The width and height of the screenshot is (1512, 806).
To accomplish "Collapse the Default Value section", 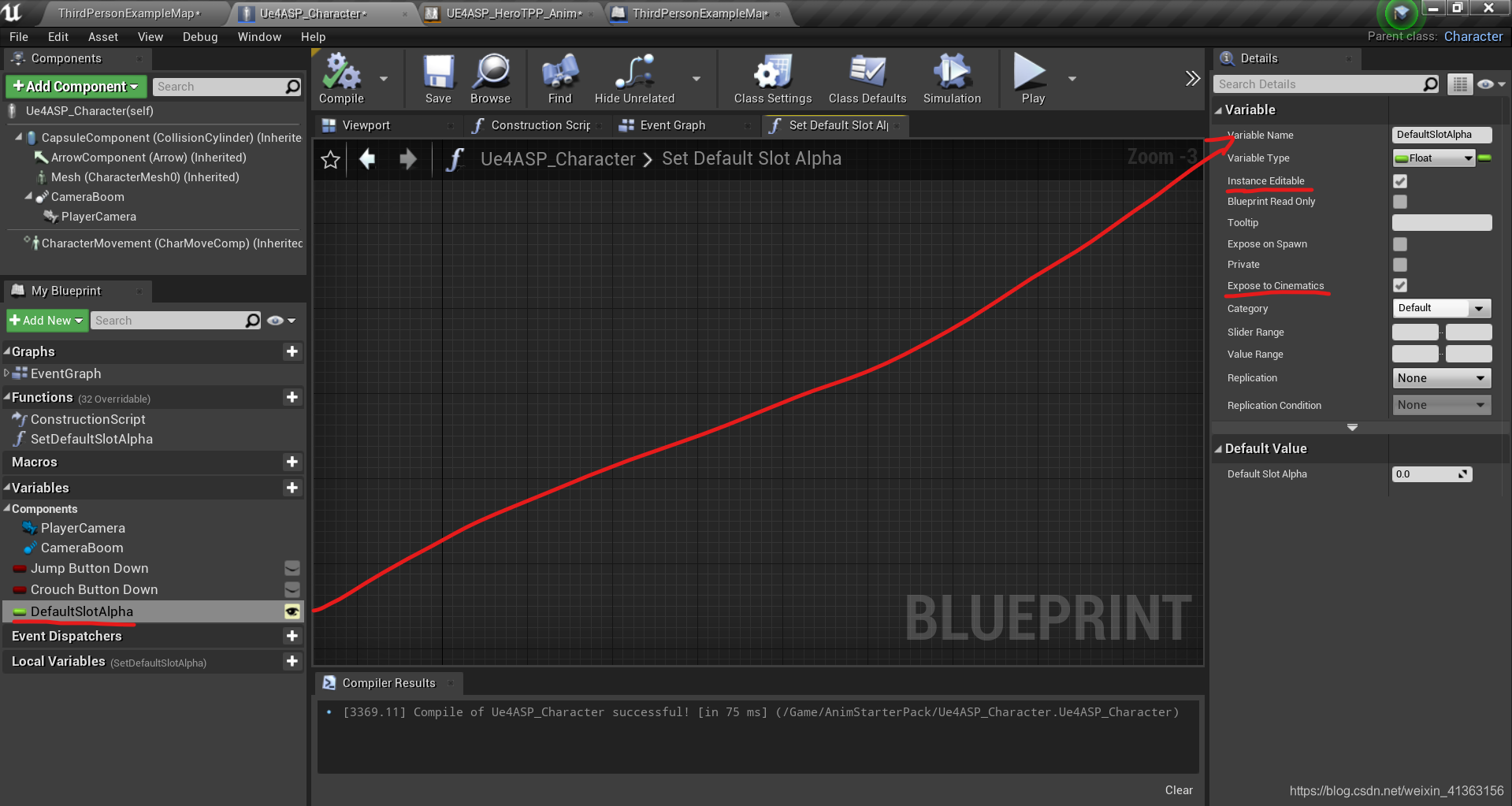I will coord(1218,449).
